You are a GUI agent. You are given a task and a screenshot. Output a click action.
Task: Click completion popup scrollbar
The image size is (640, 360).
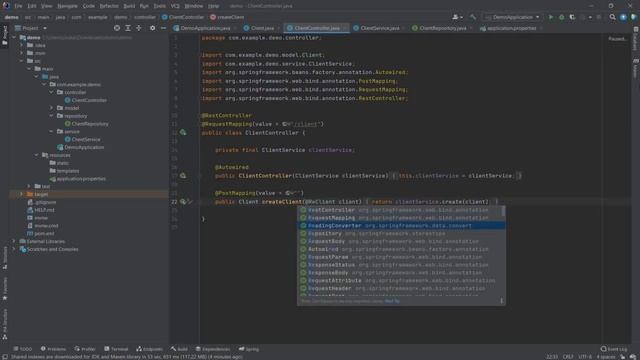tap(503, 211)
